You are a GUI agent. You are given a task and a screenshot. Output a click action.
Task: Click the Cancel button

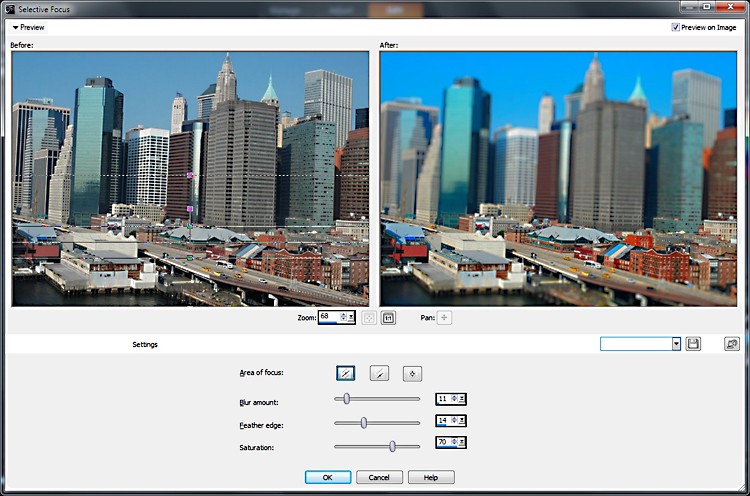[x=379, y=478]
